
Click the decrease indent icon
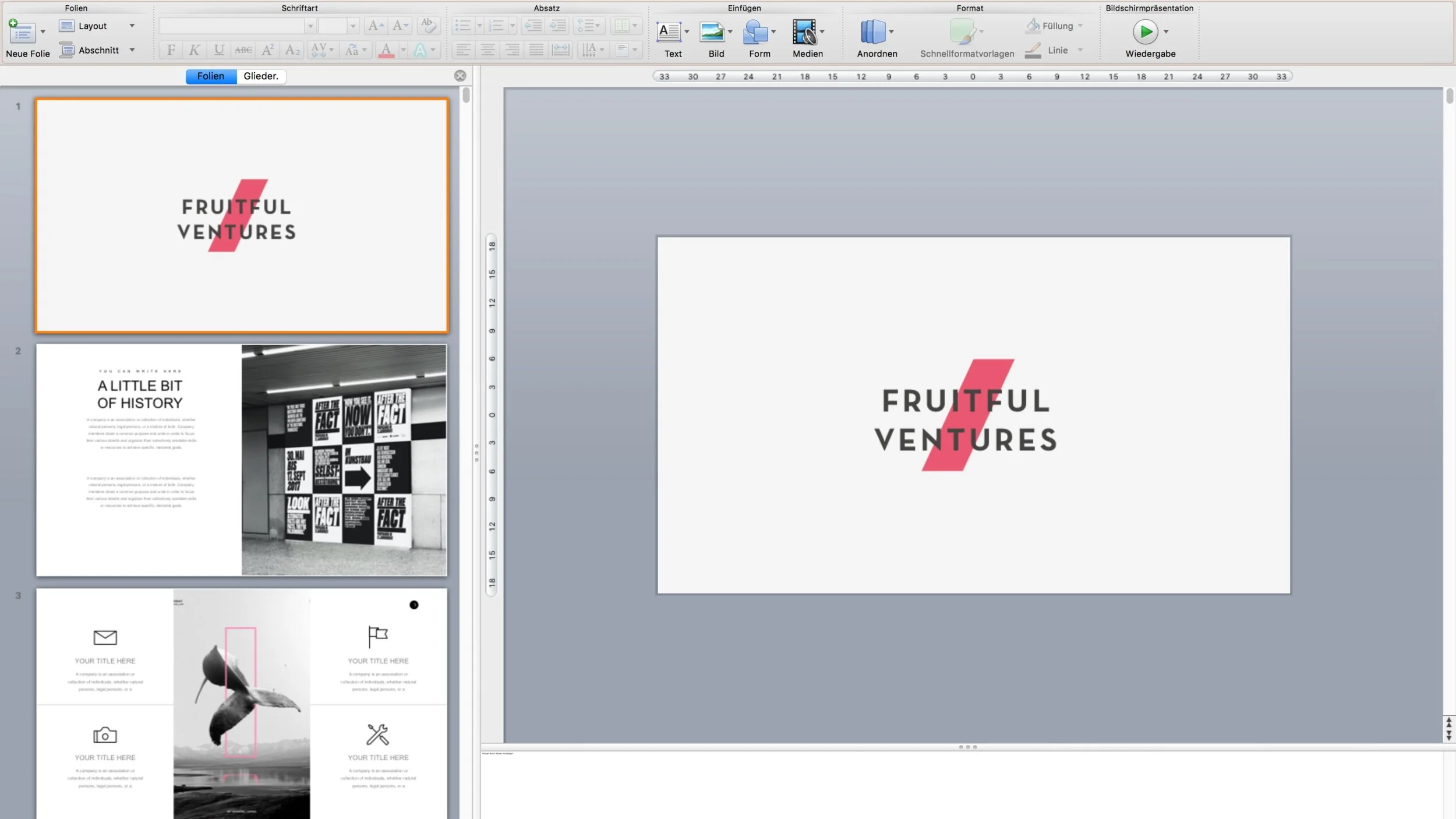[x=533, y=26]
